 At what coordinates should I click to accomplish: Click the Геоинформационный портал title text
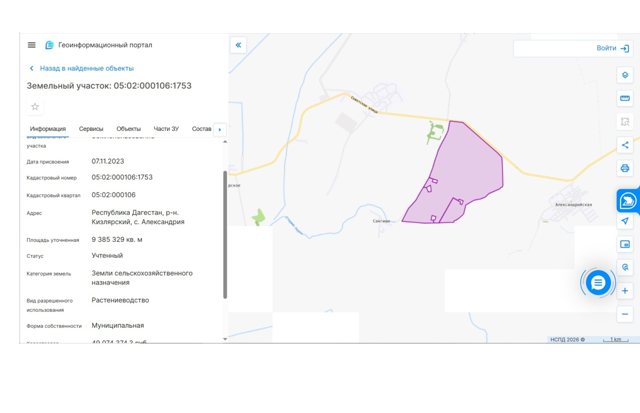(x=105, y=45)
